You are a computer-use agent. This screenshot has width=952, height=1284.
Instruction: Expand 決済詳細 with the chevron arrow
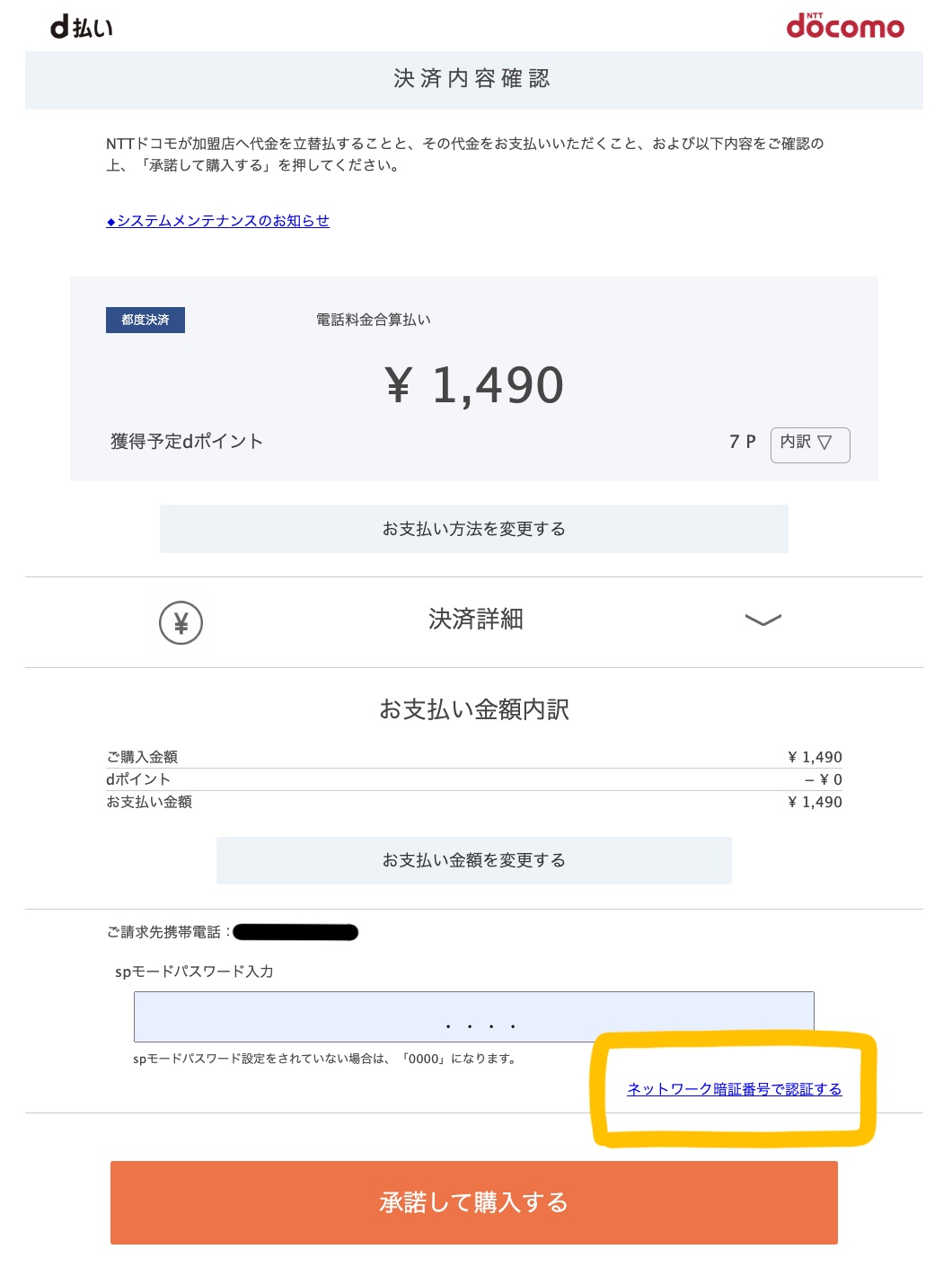coord(762,620)
